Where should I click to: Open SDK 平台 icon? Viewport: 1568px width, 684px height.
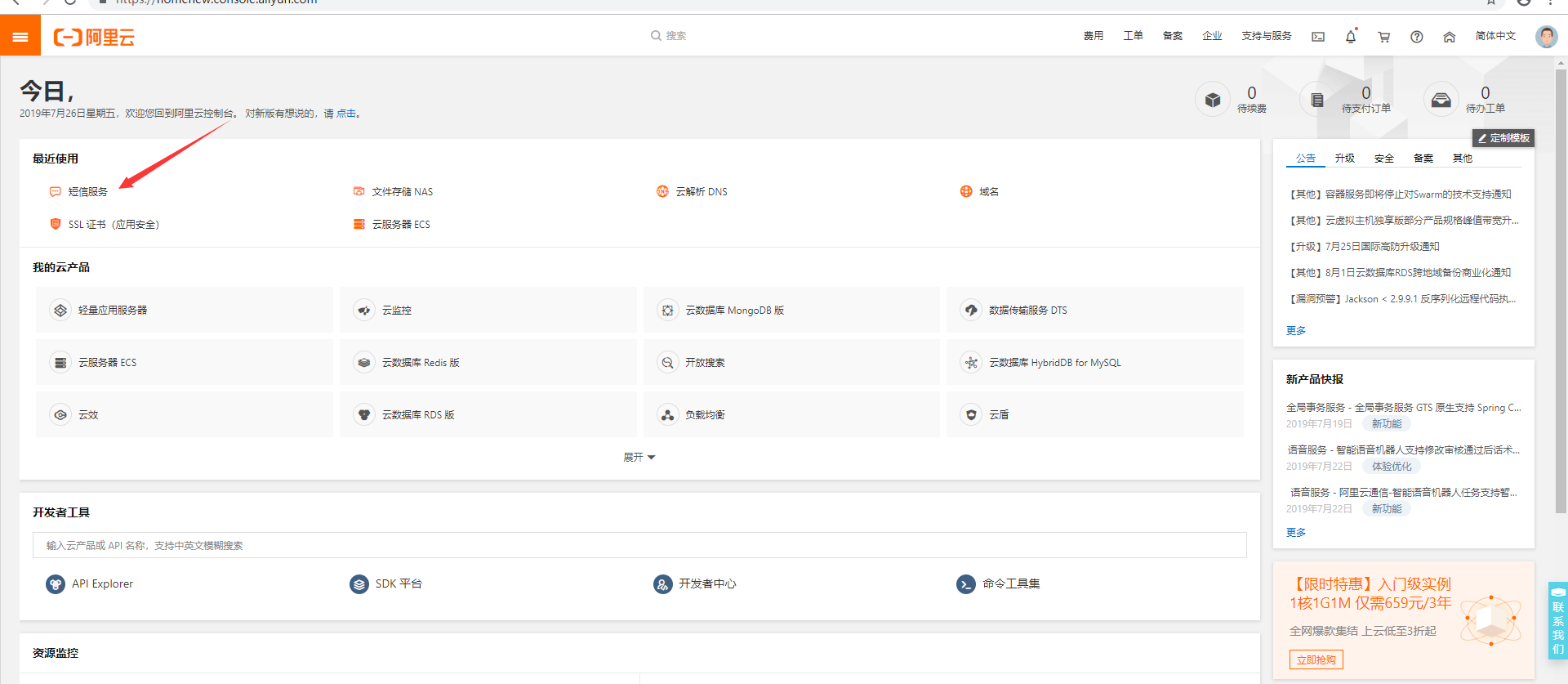click(x=359, y=584)
